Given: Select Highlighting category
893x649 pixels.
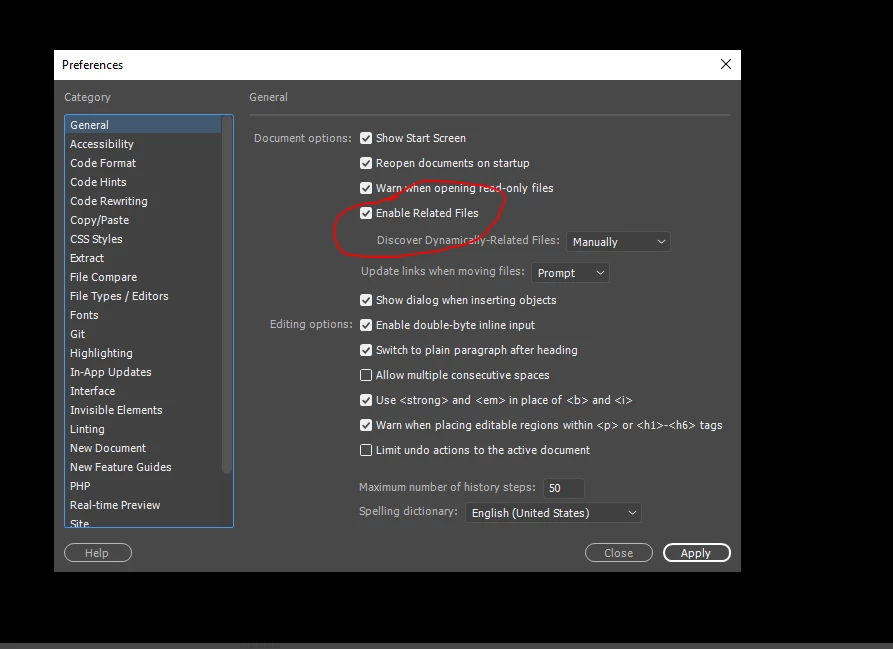Looking at the screenshot, I should tap(143, 353).
